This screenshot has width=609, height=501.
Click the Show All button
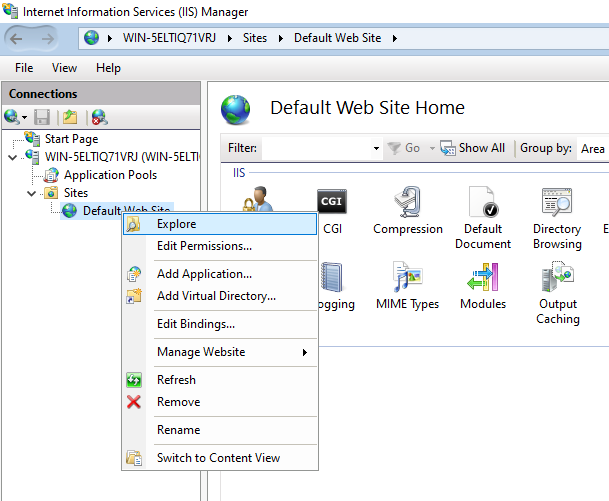[473, 148]
